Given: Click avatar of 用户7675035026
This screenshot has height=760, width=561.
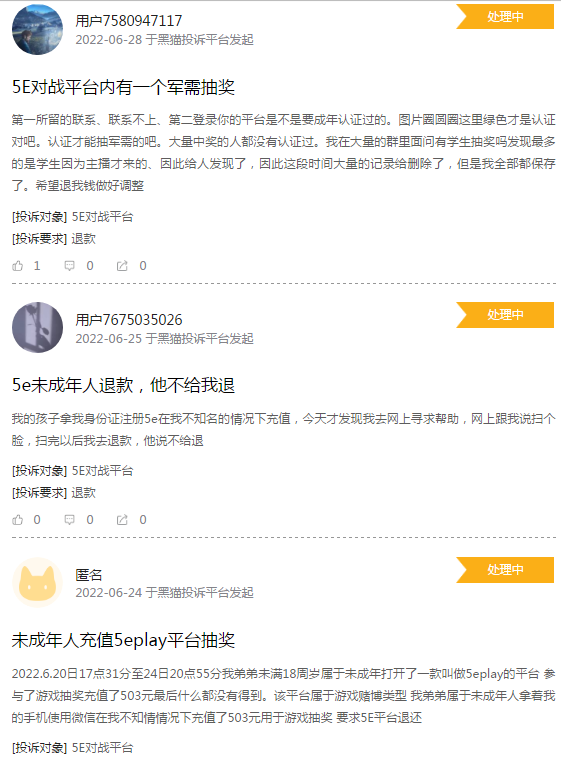Looking at the screenshot, I should click(x=37, y=327).
